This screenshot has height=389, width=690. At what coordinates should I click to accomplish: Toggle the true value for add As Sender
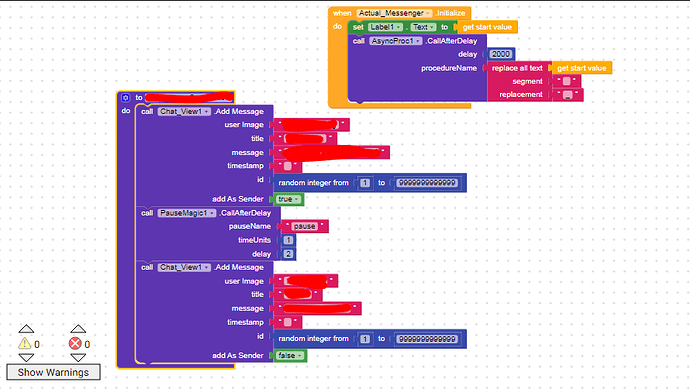289,199
